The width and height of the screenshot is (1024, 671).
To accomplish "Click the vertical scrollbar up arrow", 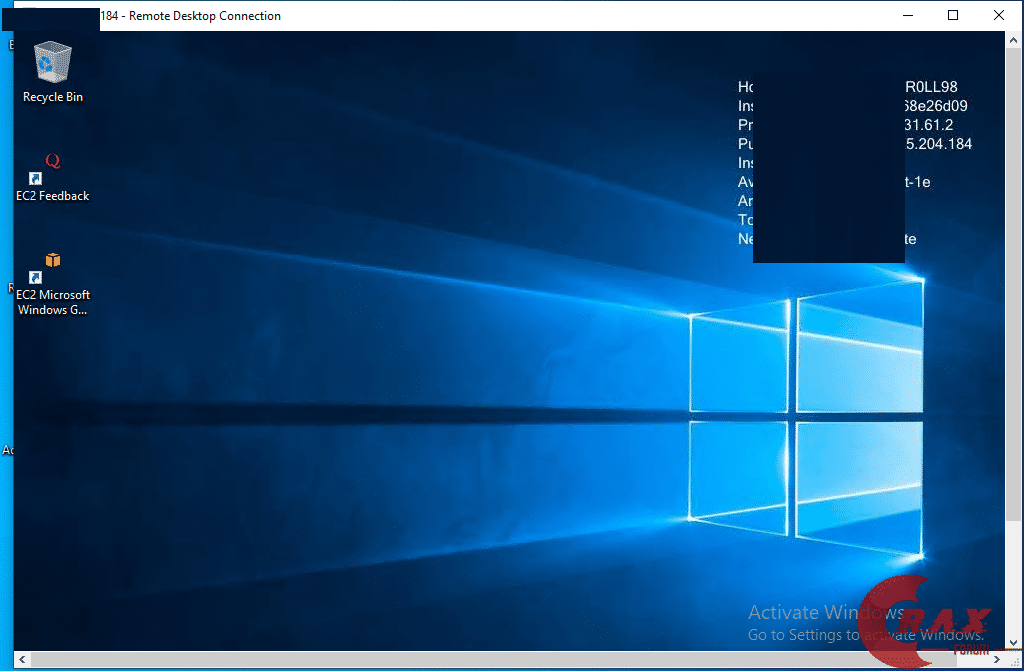I will (1014, 39).
